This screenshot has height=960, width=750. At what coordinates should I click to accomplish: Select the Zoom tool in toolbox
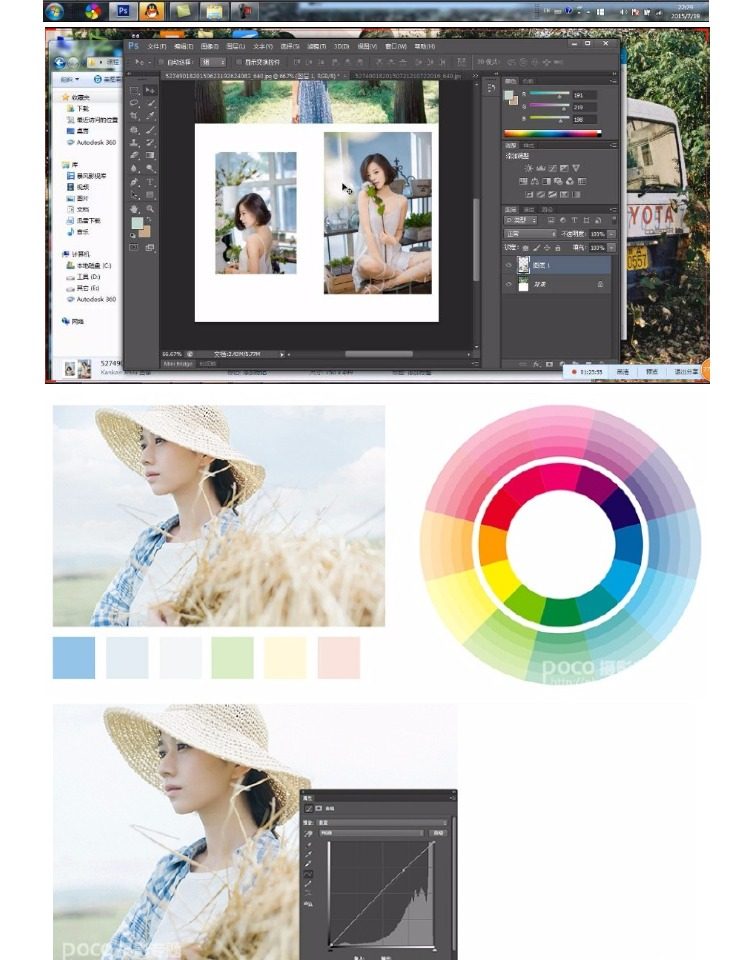(150, 209)
